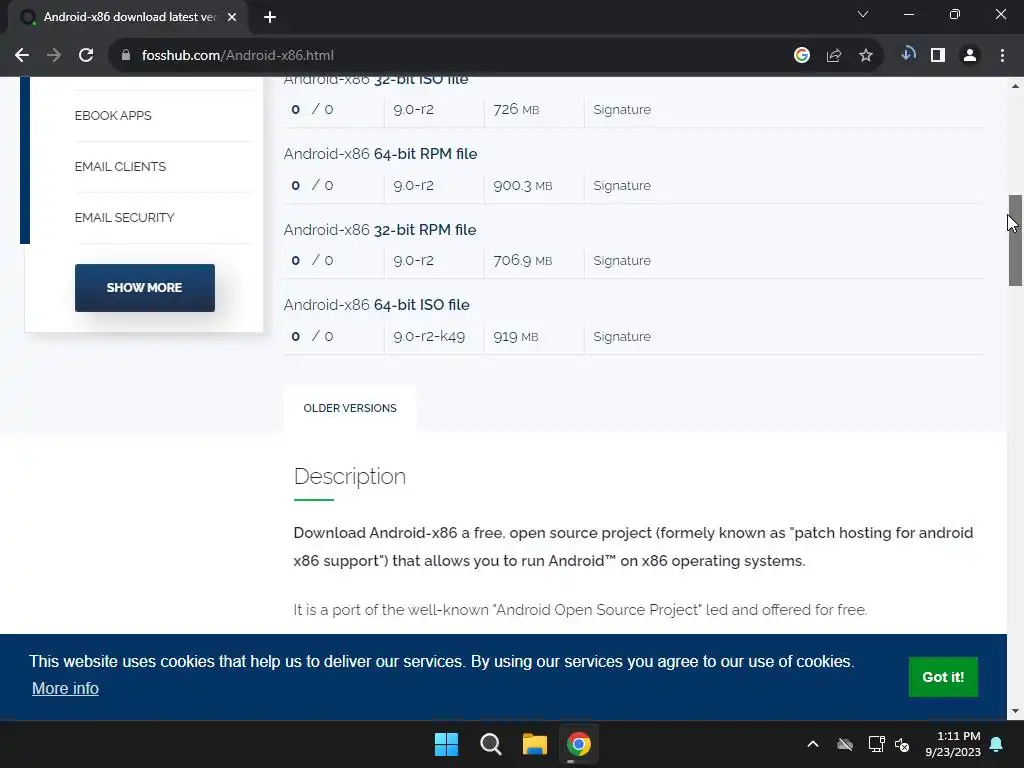
Task: Go back to the previous page
Action: tap(22, 56)
